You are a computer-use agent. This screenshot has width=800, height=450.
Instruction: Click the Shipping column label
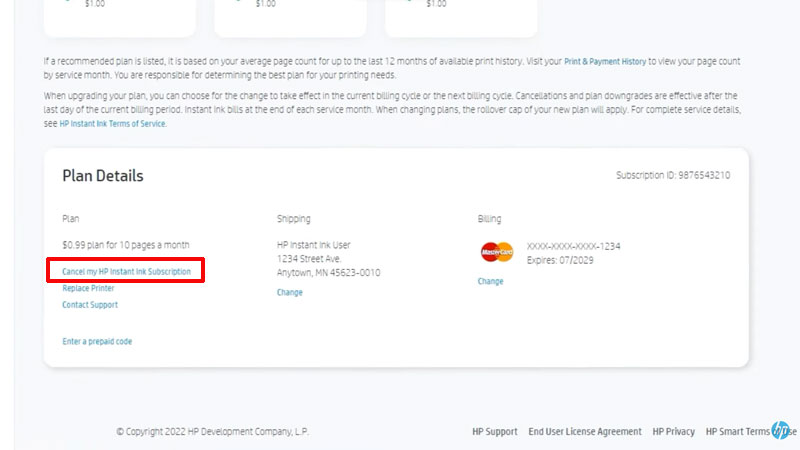pyautogui.click(x=293, y=219)
